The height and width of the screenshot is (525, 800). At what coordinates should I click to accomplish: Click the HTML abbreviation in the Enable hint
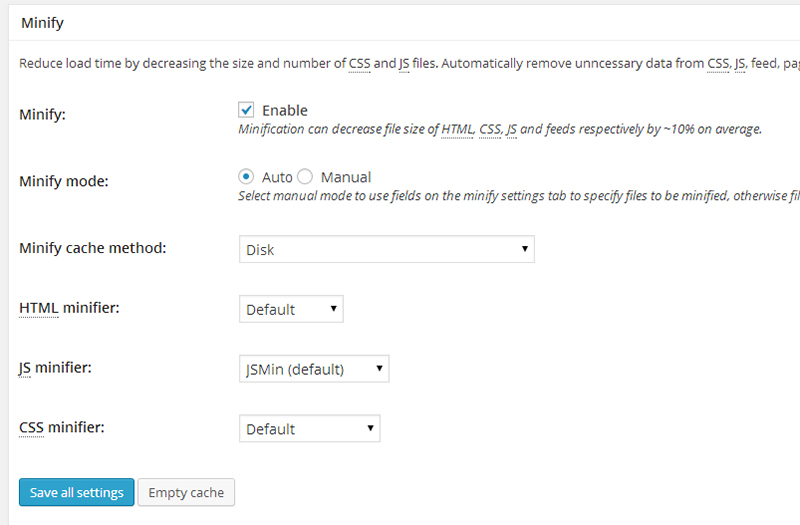[x=456, y=129]
